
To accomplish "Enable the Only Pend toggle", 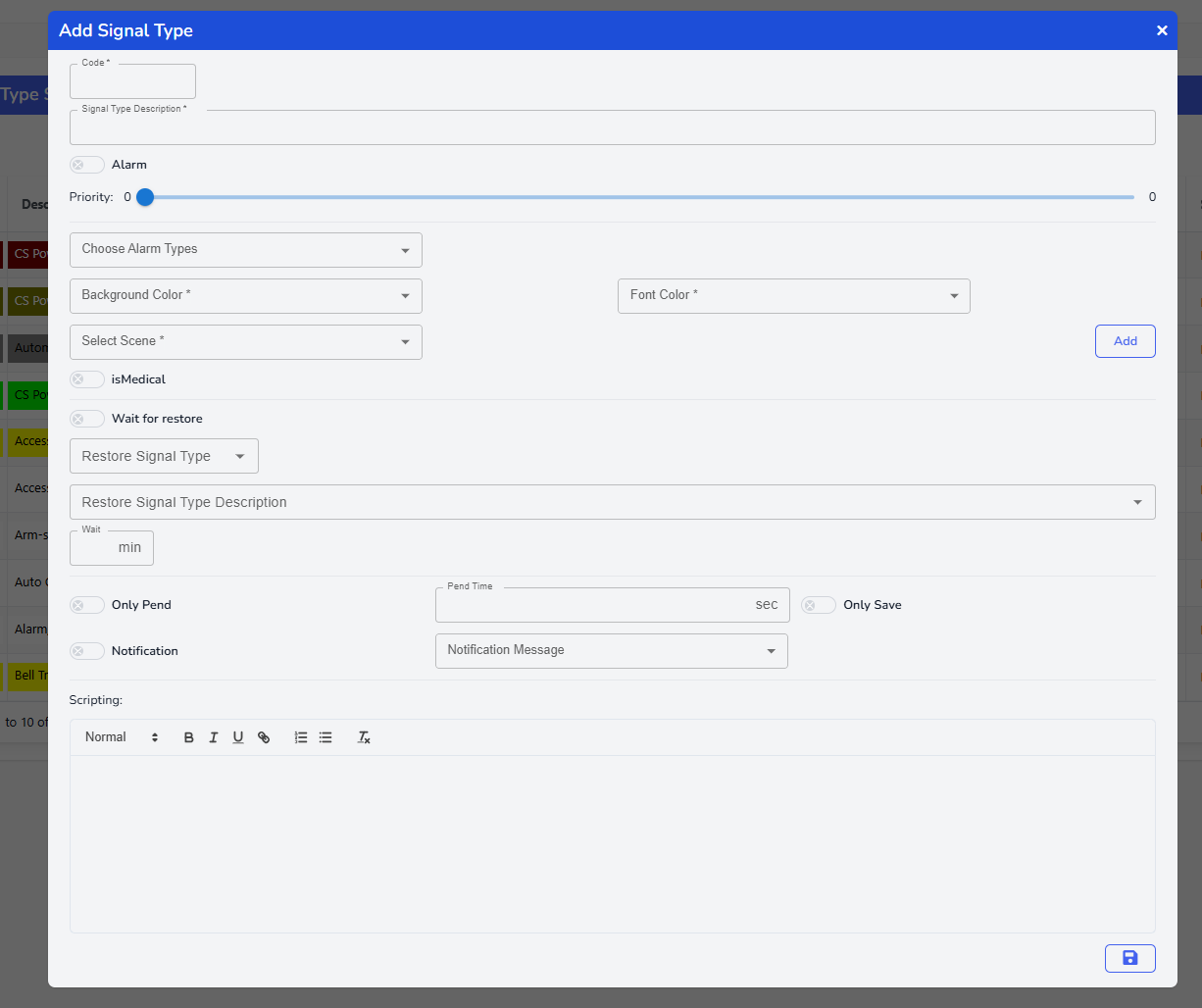I will (87, 605).
